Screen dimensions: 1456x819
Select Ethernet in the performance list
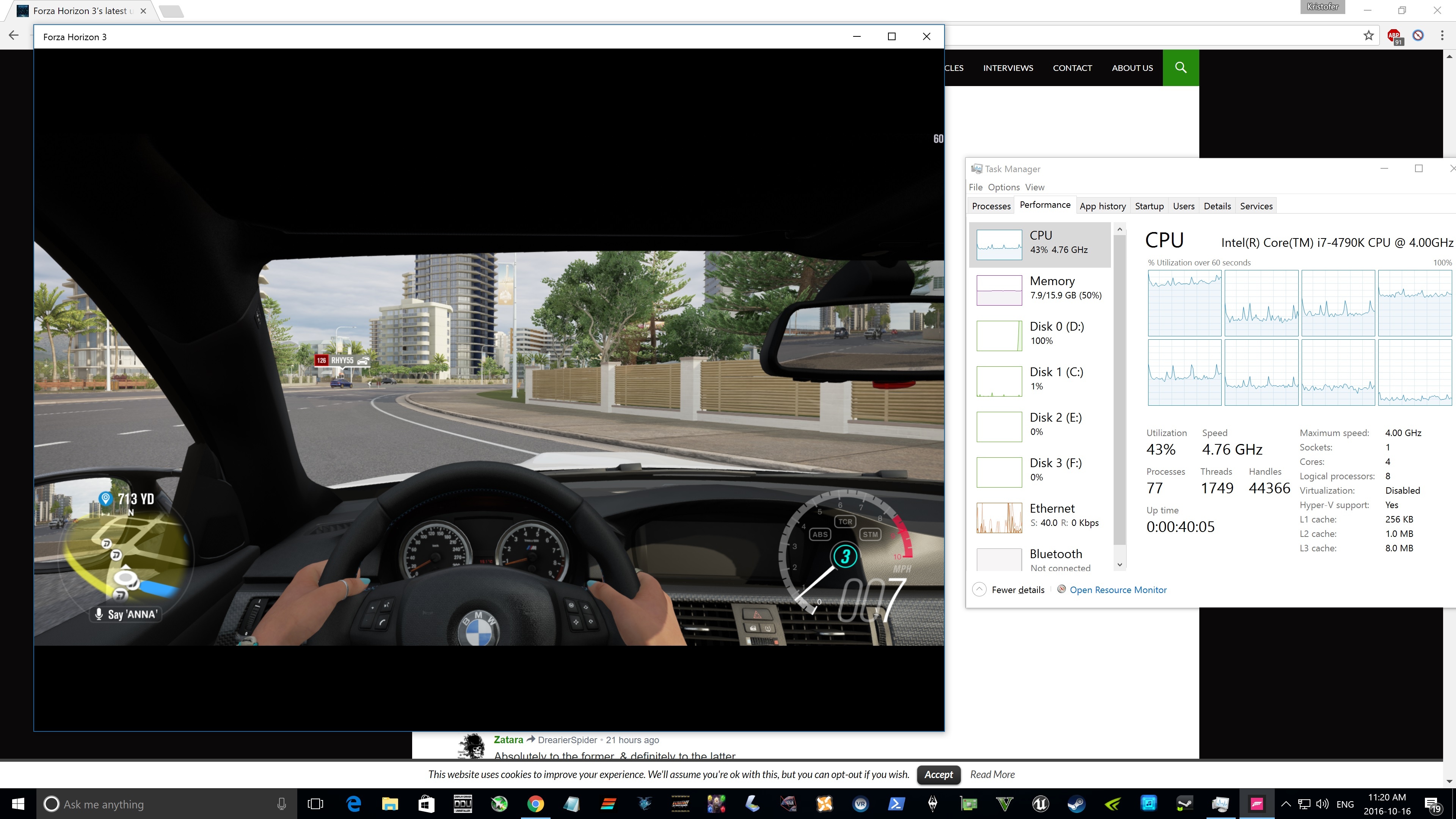click(1040, 516)
